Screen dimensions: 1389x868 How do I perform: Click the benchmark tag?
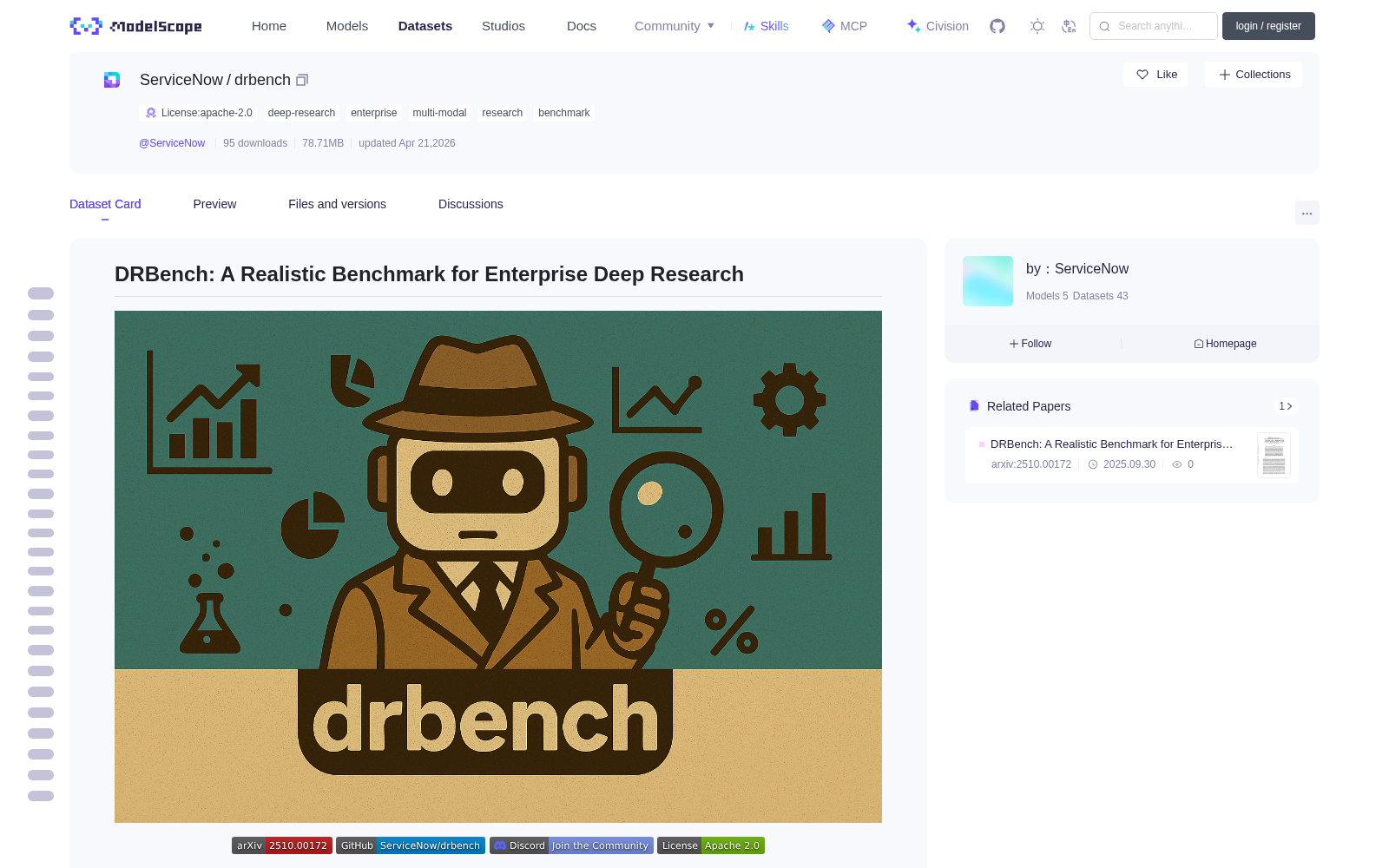(x=564, y=113)
